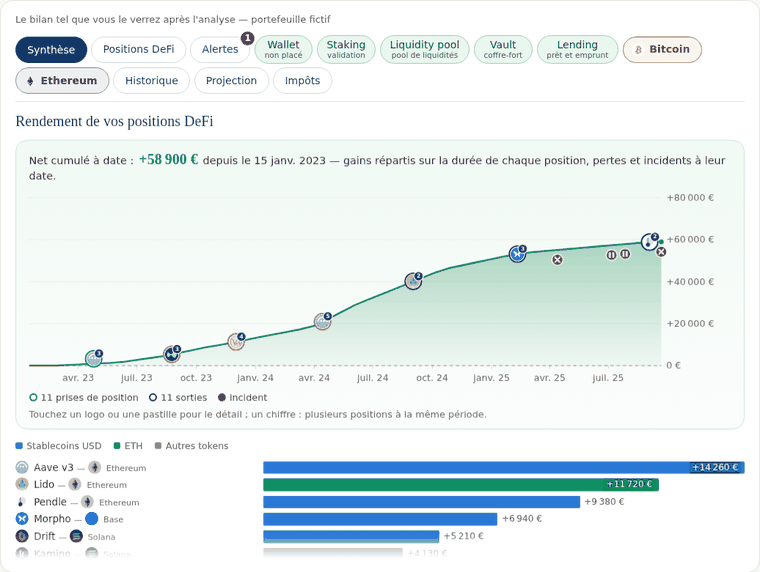Click the Stablecoins USD blue swatch
Screen dimensions: 760x572
click(x=19, y=445)
